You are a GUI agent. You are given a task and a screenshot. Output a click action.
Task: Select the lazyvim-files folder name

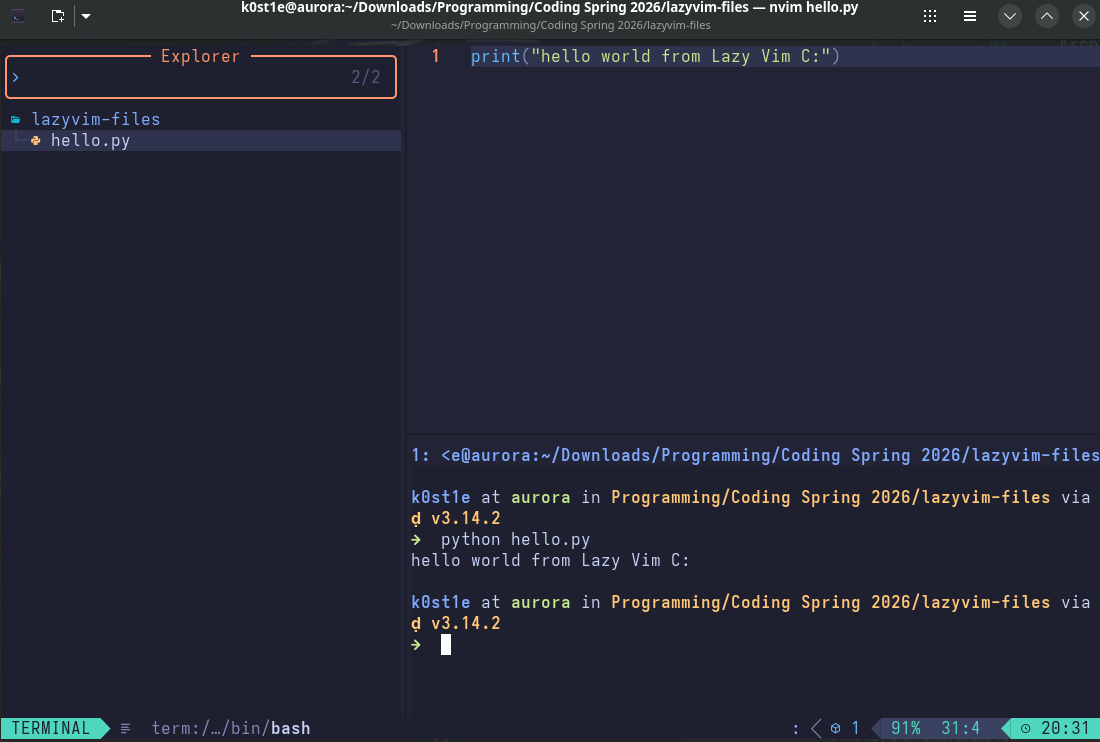click(96, 119)
